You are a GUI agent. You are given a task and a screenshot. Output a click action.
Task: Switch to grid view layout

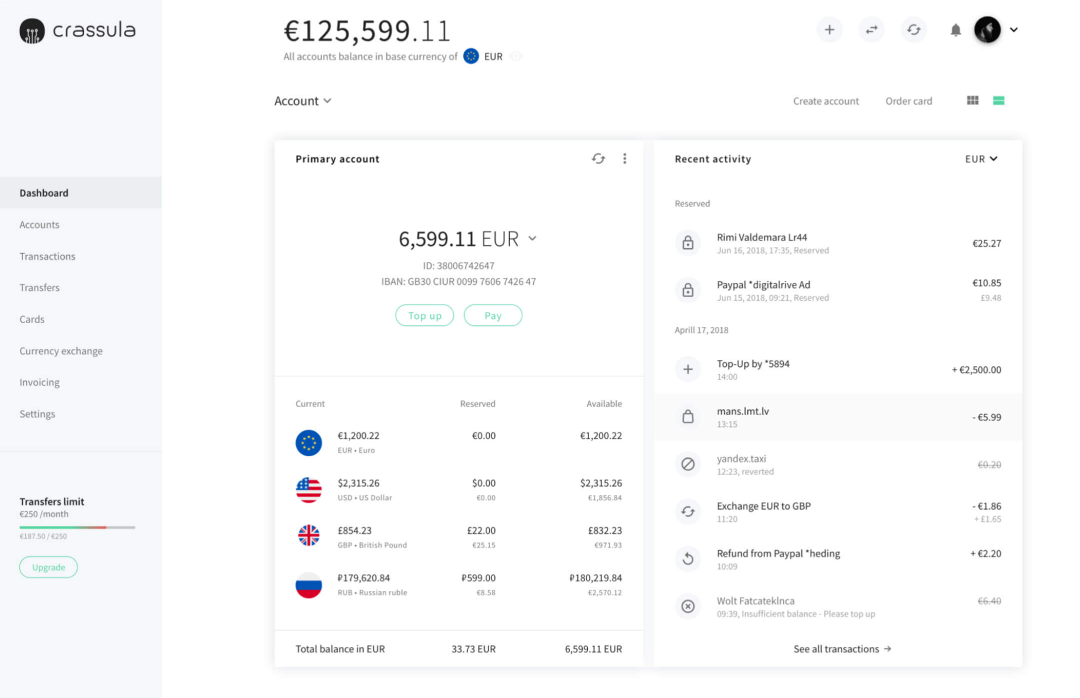[973, 101]
